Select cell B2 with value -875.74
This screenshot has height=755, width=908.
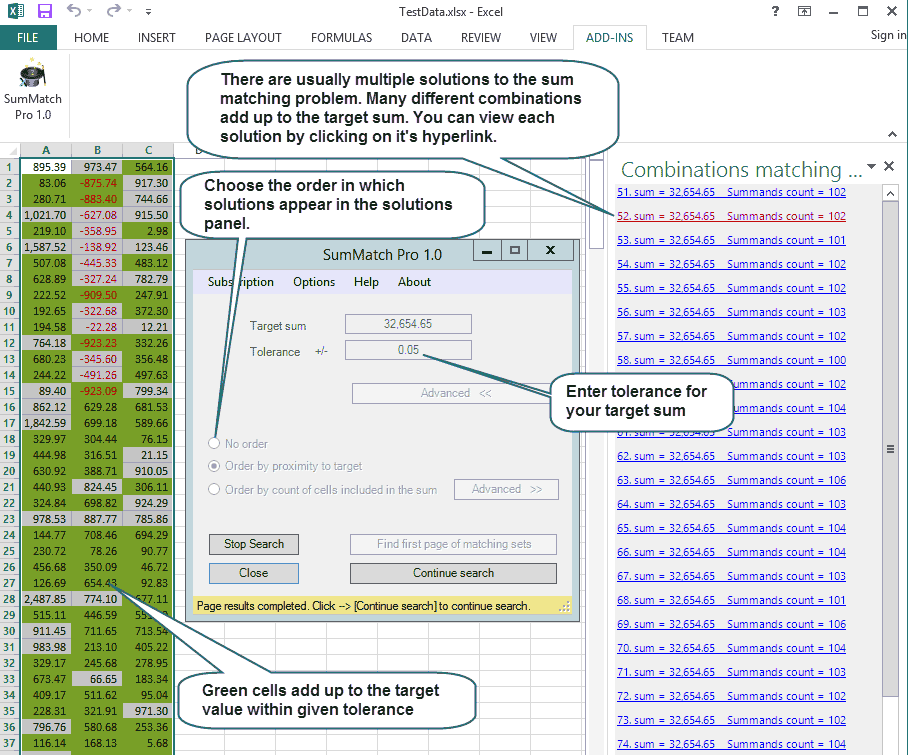click(x=97, y=183)
